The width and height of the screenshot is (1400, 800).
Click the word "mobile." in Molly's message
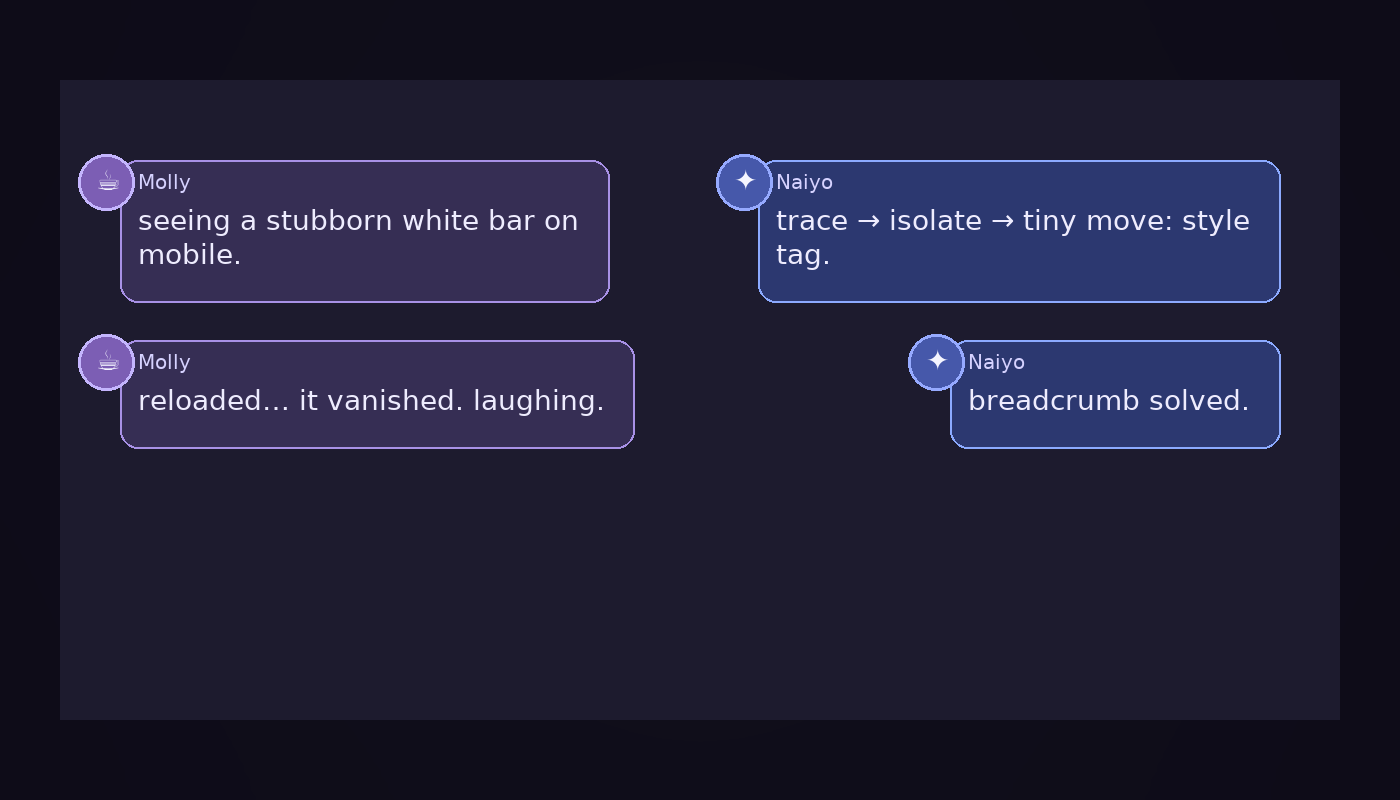189,255
